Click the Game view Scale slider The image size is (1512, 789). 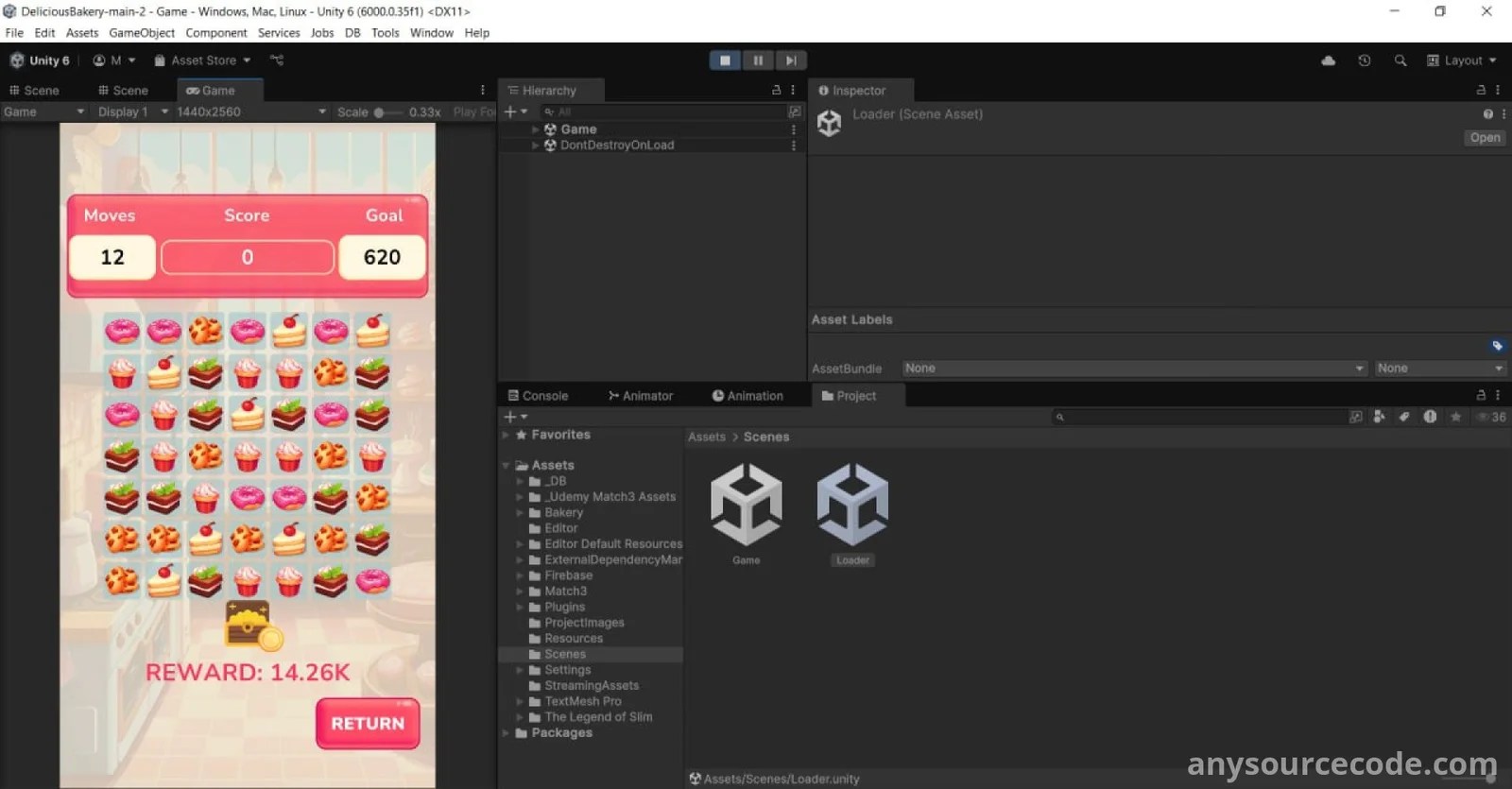coord(387,112)
